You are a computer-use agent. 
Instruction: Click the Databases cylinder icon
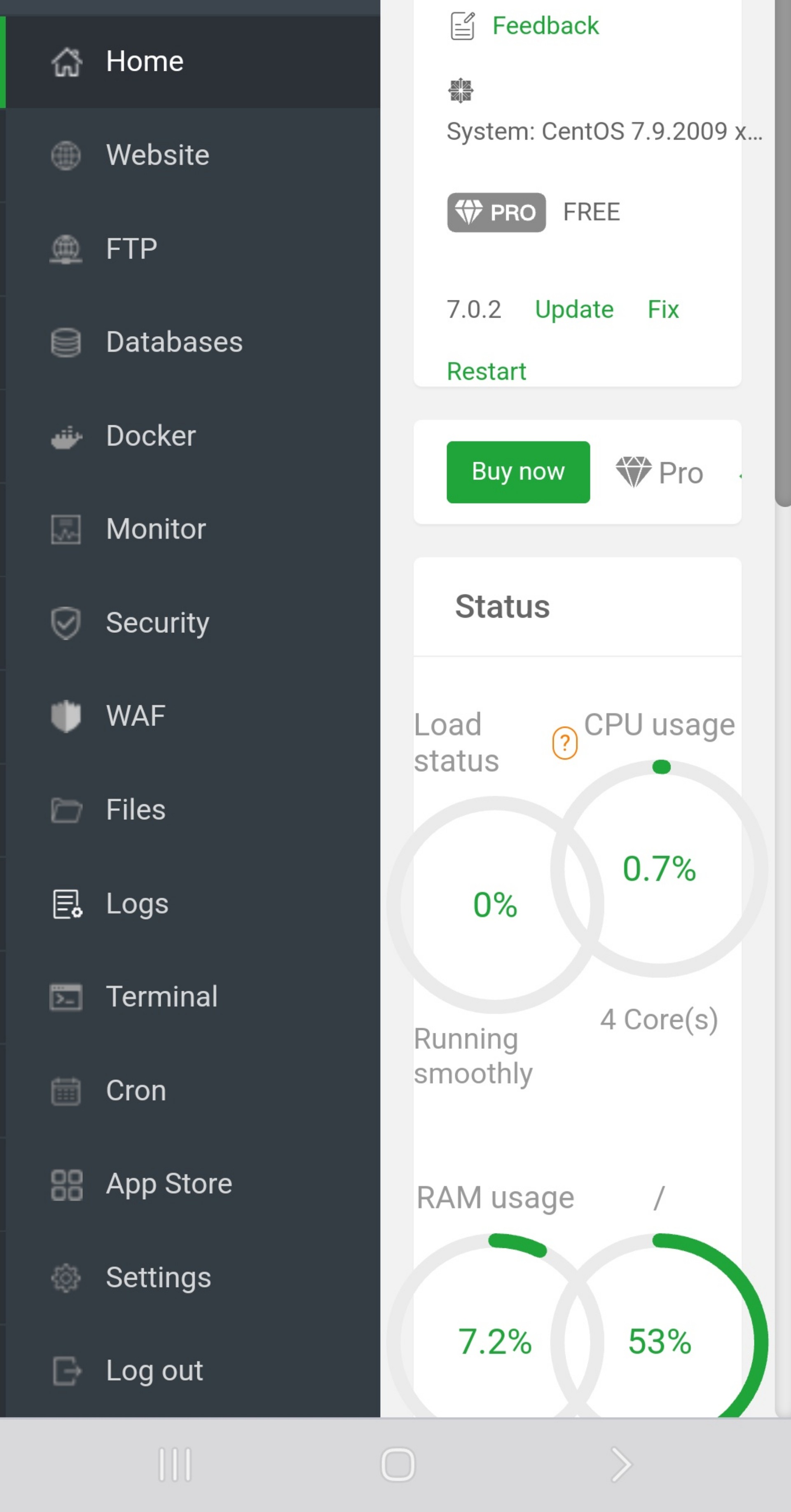pyautogui.click(x=66, y=342)
